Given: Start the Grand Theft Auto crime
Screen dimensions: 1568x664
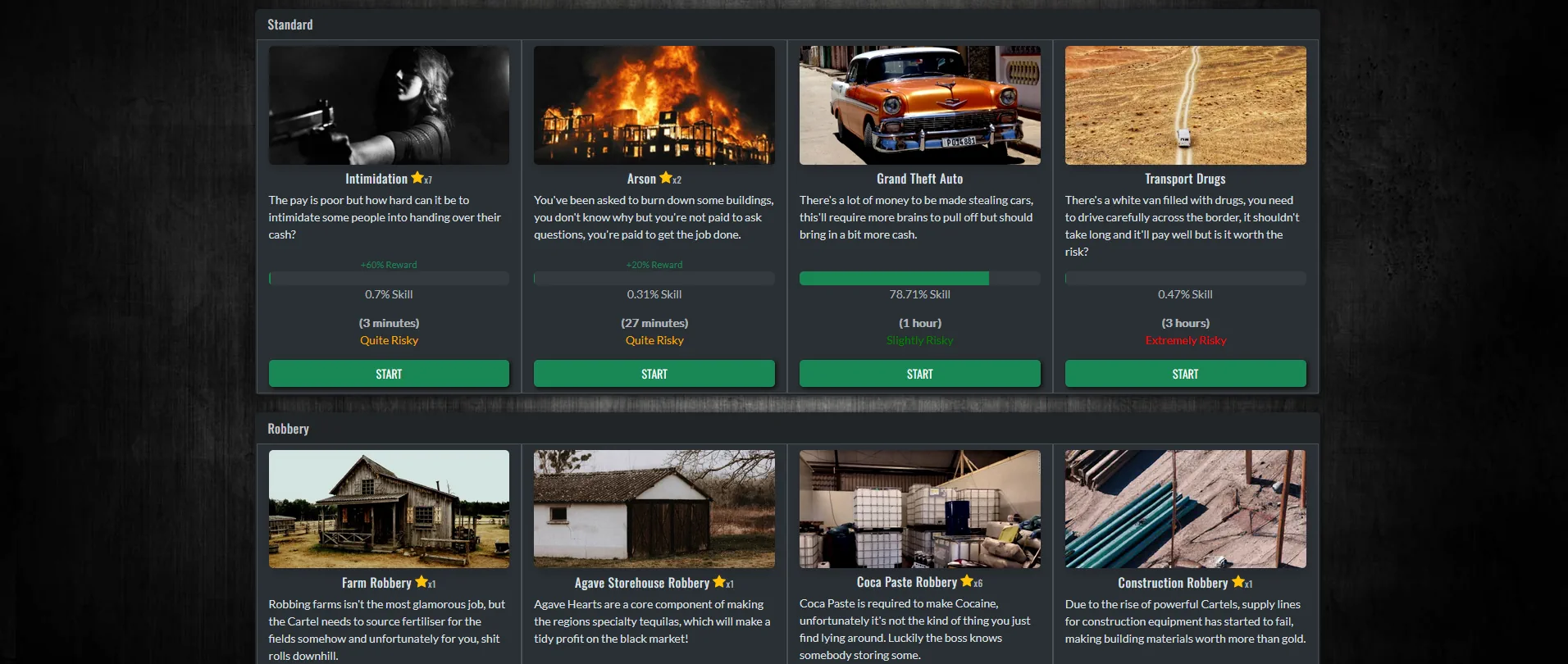Looking at the screenshot, I should 919,374.
